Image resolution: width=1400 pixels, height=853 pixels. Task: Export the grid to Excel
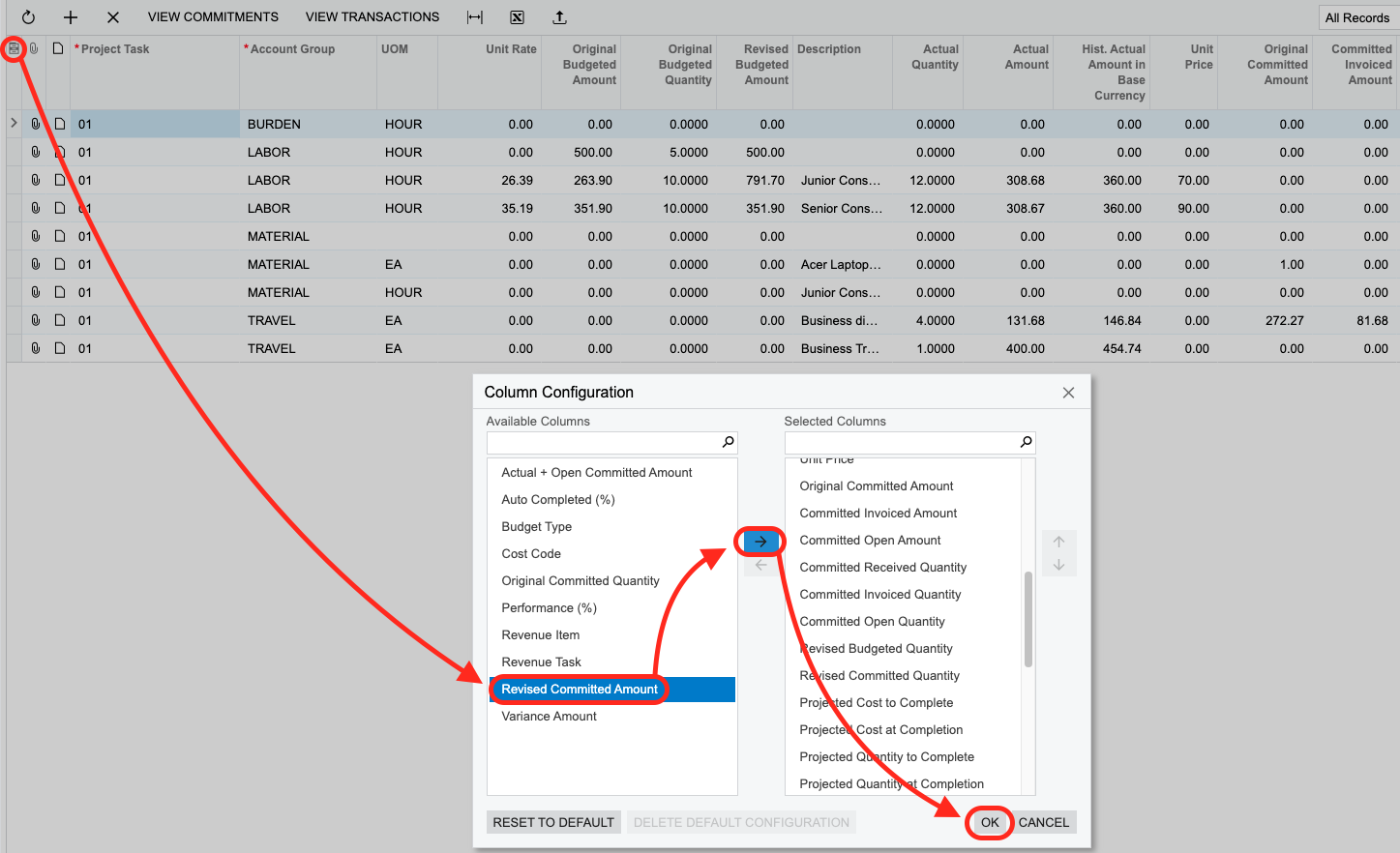(518, 17)
